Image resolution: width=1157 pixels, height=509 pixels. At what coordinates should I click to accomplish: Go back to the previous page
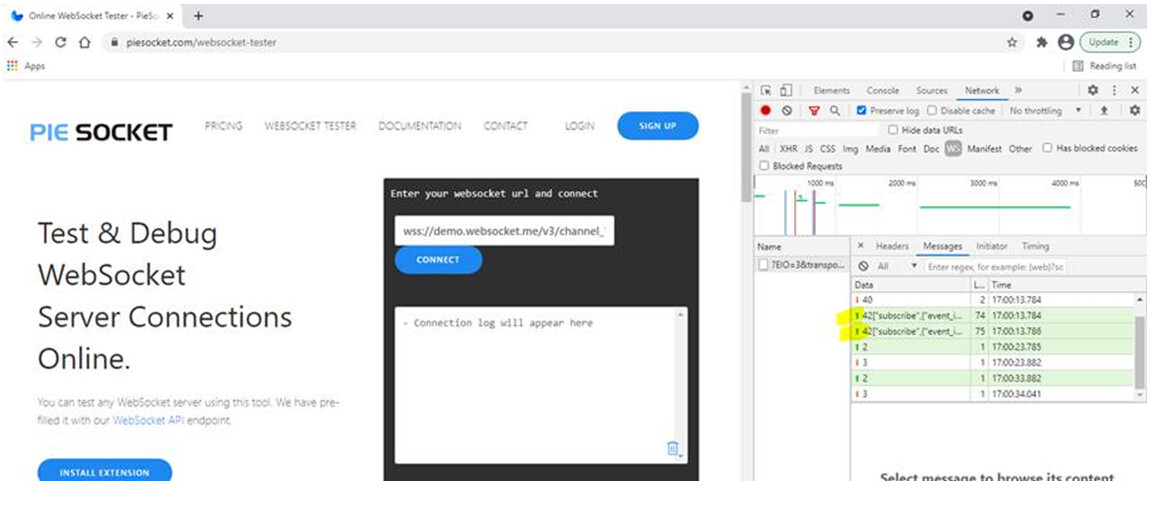pos(13,42)
